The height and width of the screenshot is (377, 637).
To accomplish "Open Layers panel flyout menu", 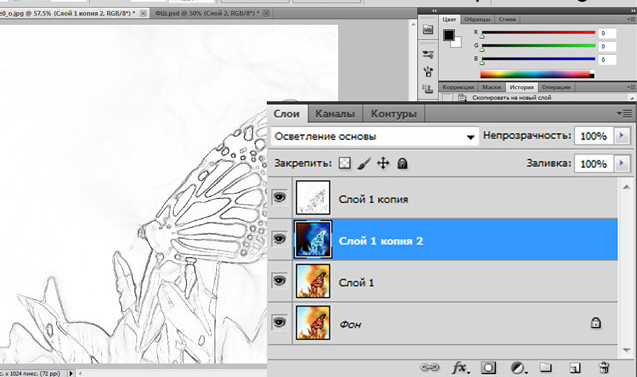I will pyautogui.click(x=625, y=113).
